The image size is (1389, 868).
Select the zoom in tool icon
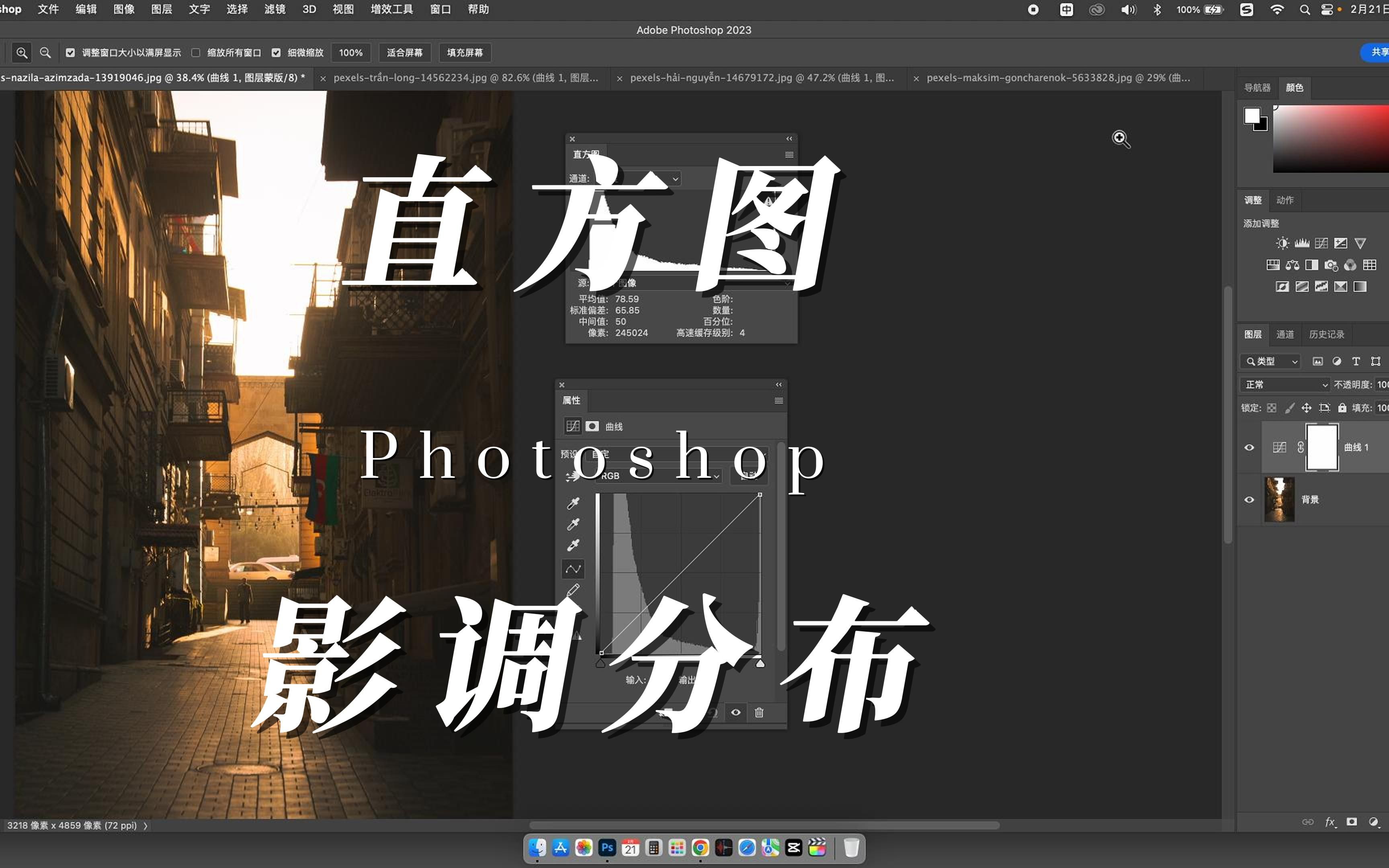click(x=22, y=53)
